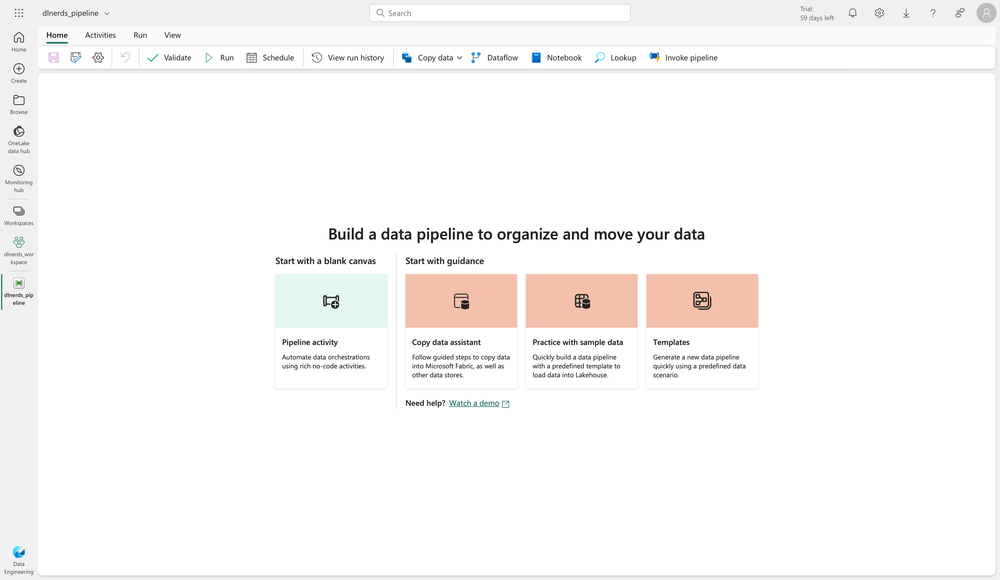This screenshot has width=1000, height=580.
Task: Click the Undo icon in the toolbar
Action: pos(123,57)
